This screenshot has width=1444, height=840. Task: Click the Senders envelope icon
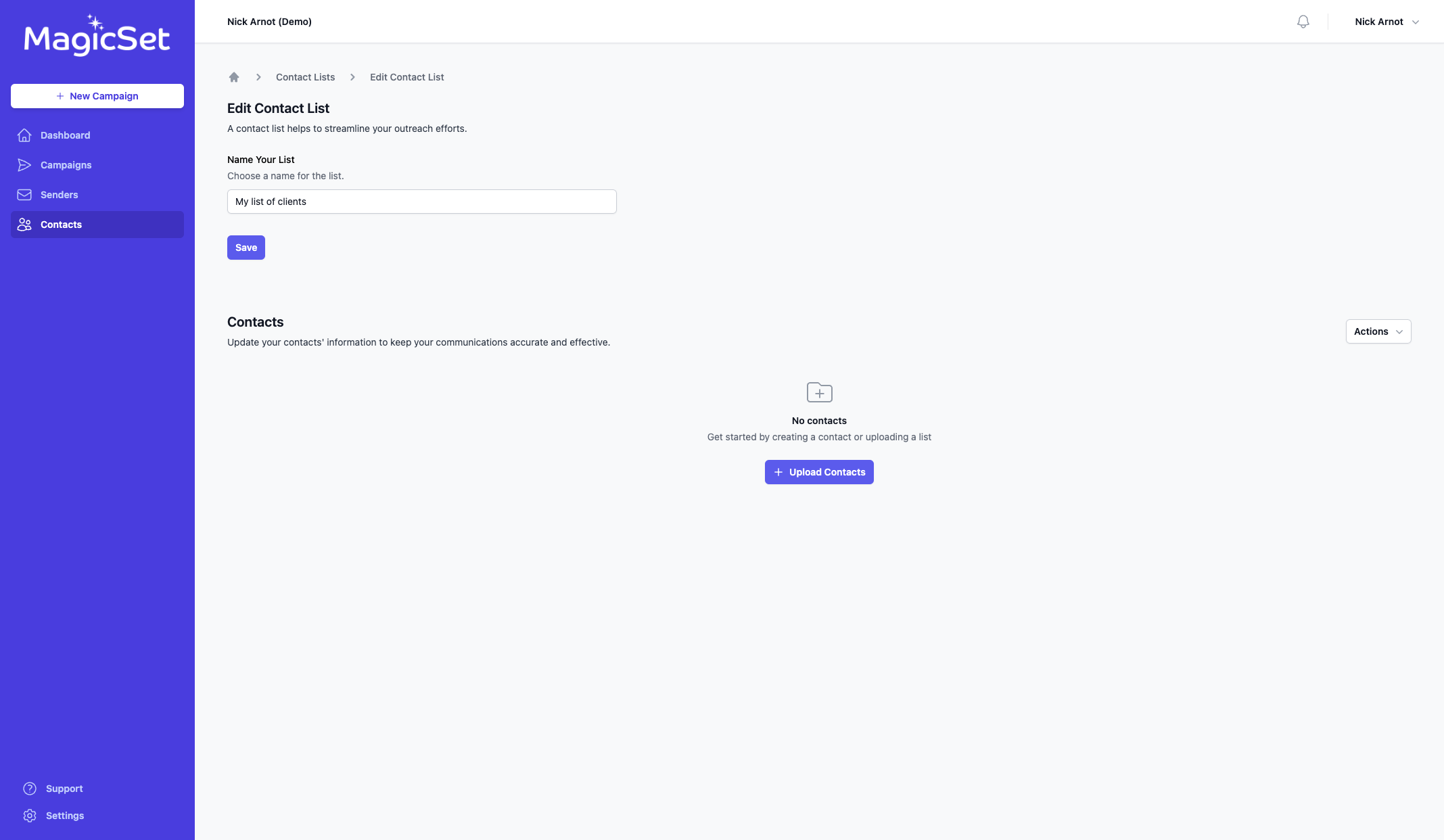(24, 195)
